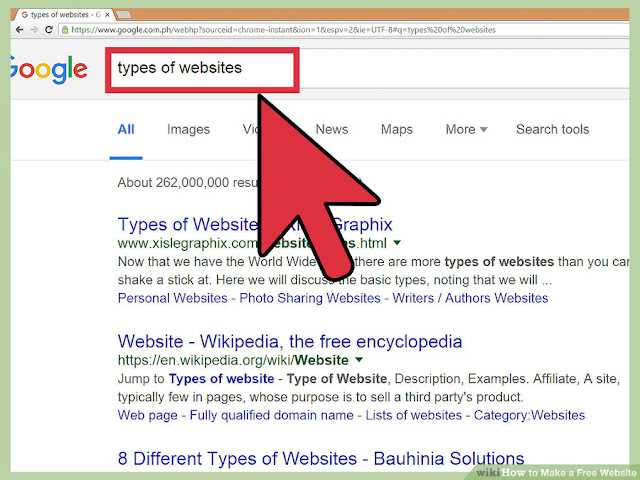Viewport: 640px width, 480px height.
Task: Click the Google logo
Action: [x=49, y=69]
